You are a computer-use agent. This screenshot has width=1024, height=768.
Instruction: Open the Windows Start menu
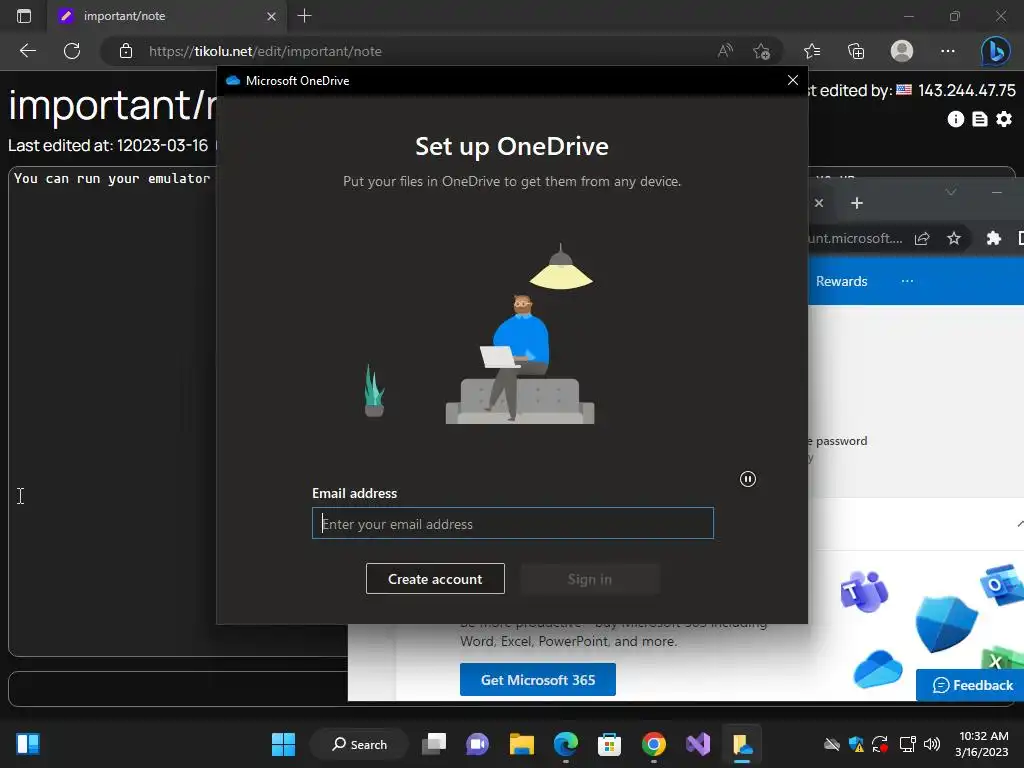coord(283,744)
